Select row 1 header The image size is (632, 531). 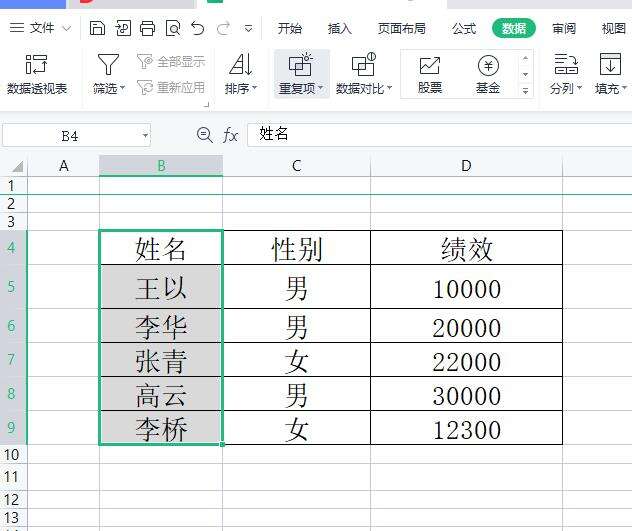(13, 186)
